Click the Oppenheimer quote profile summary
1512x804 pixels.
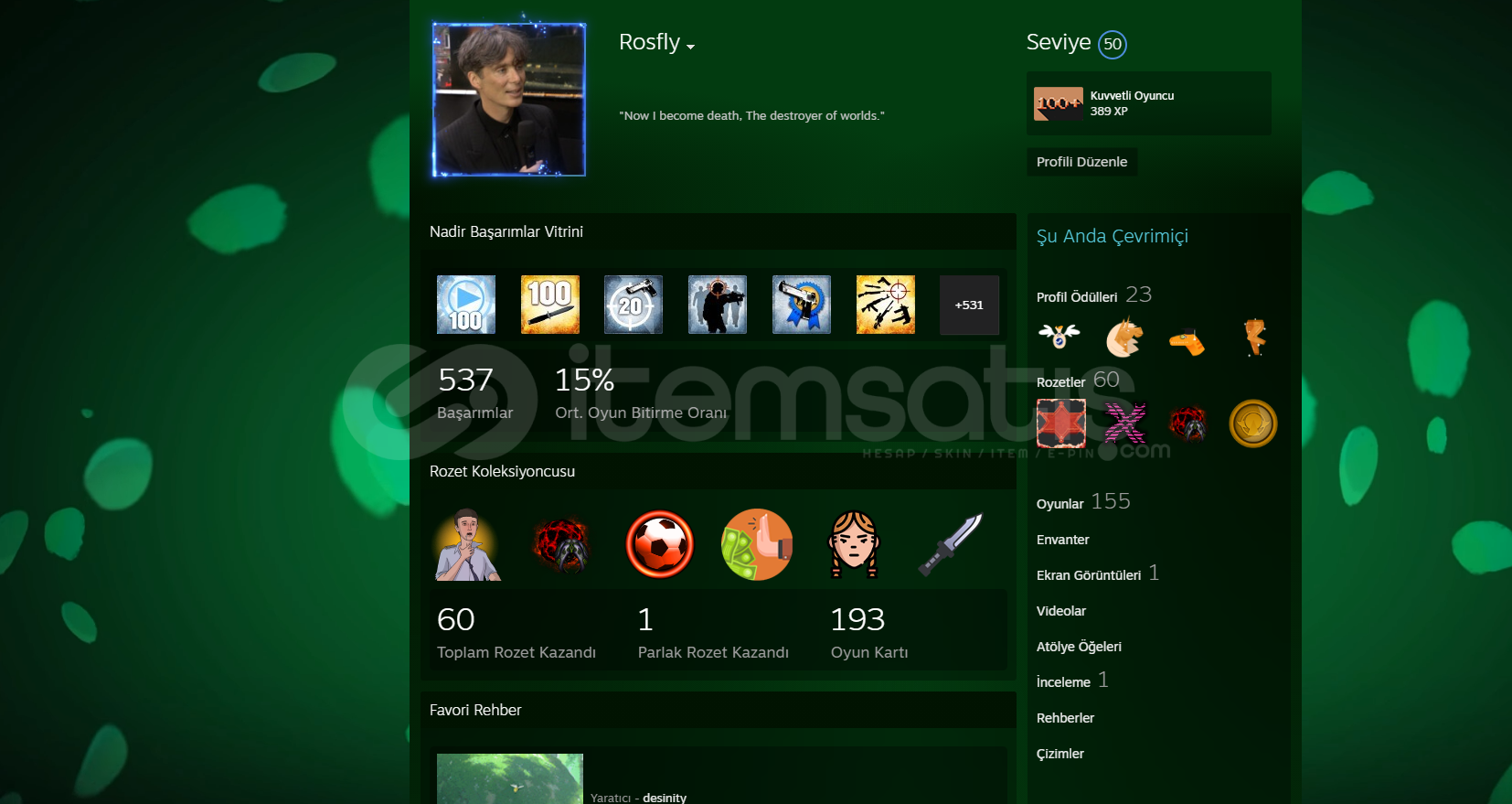click(751, 115)
